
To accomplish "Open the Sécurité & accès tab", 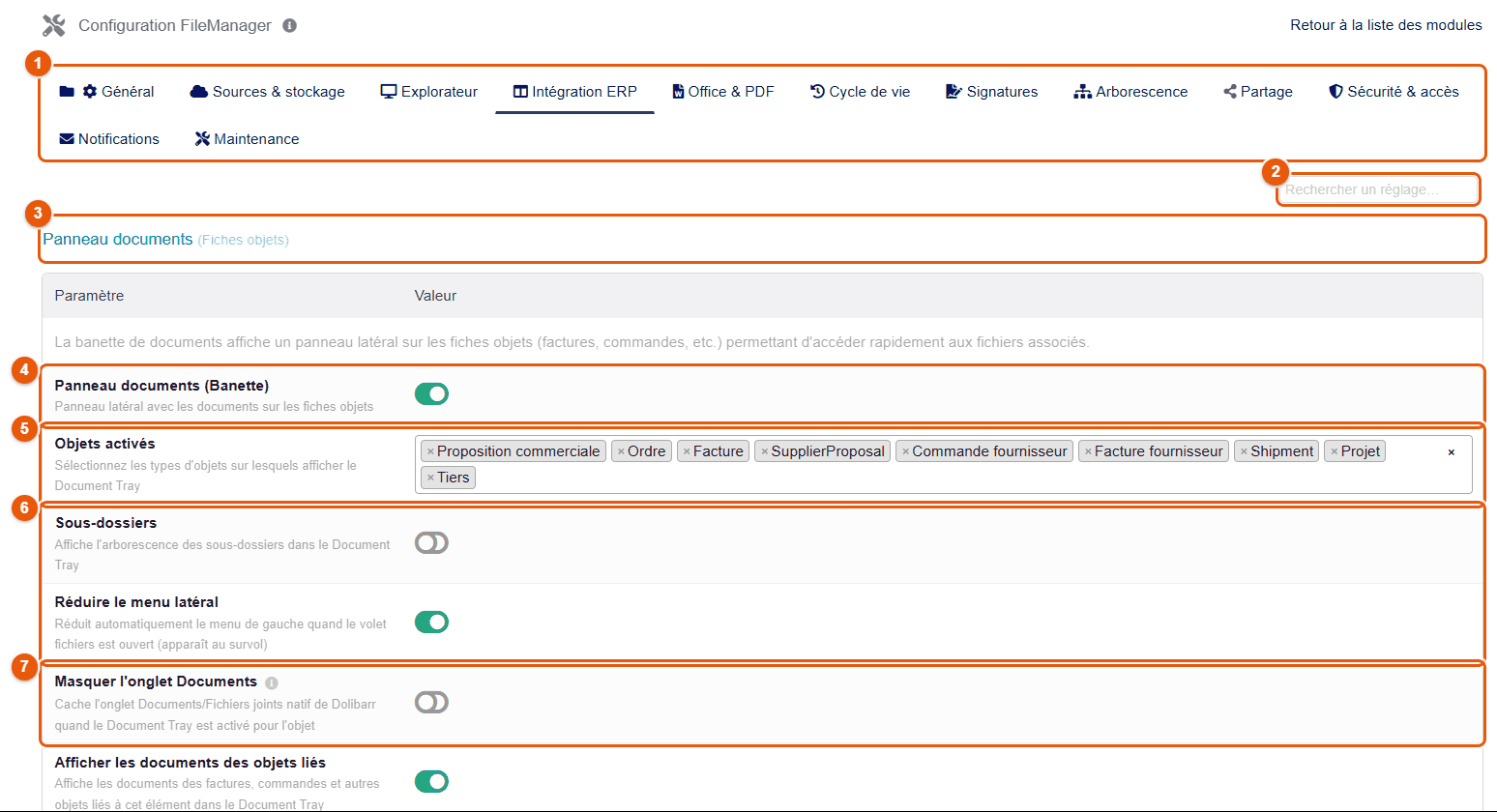I will [1394, 92].
